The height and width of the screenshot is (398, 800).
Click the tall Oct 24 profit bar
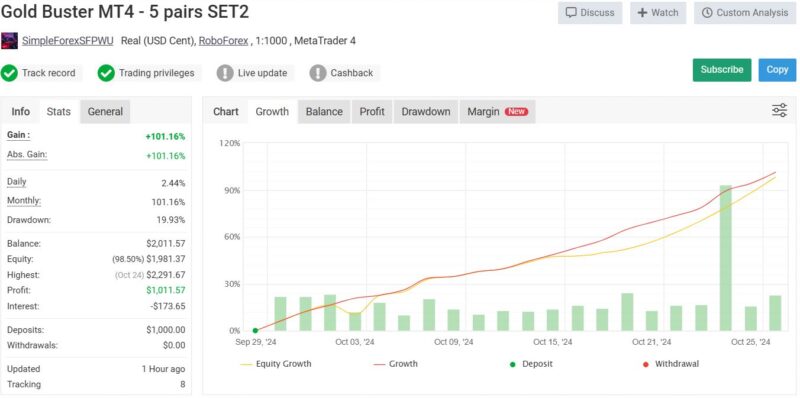(x=726, y=258)
